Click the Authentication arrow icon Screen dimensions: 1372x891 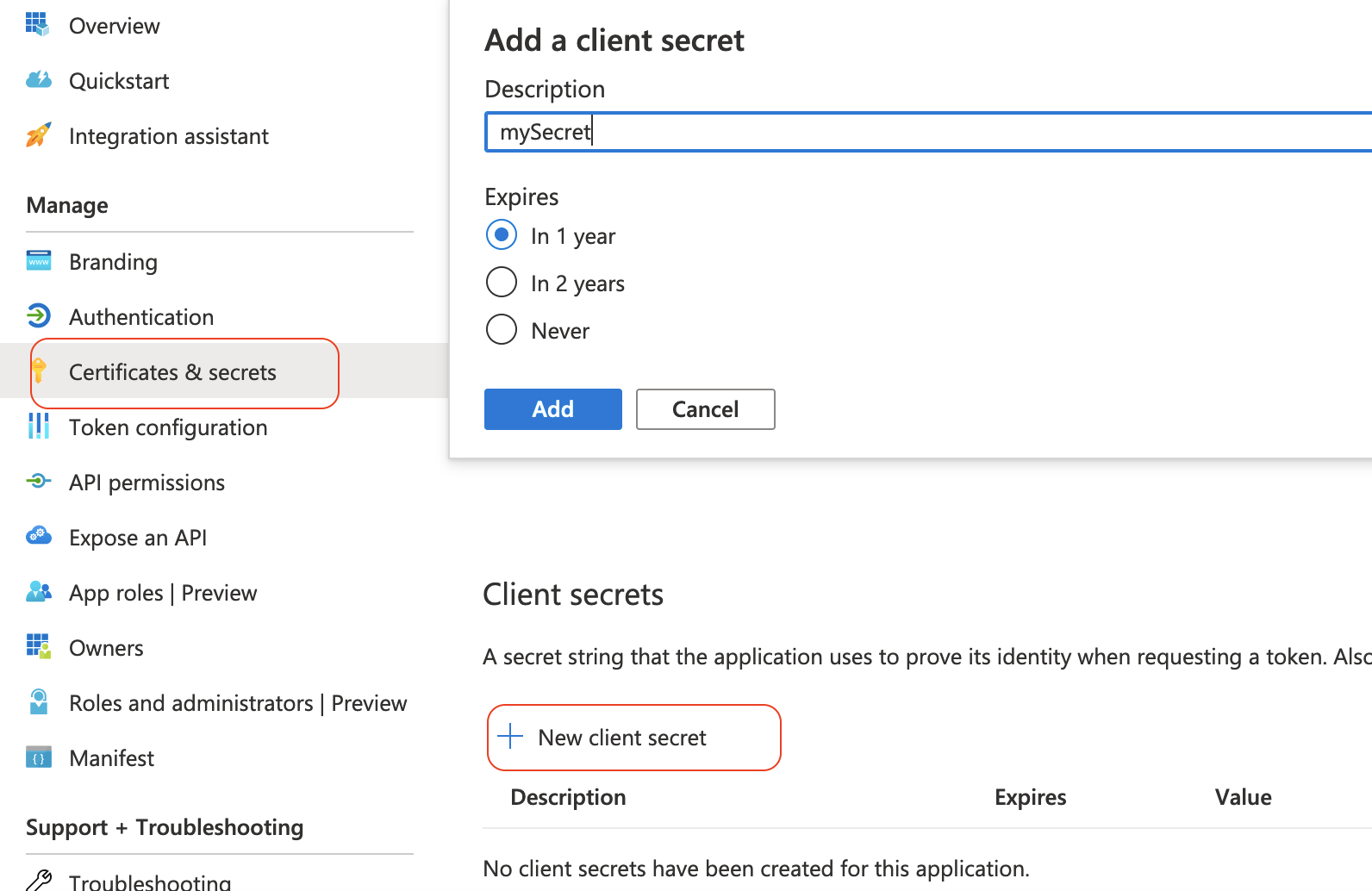[x=39, y=316]
